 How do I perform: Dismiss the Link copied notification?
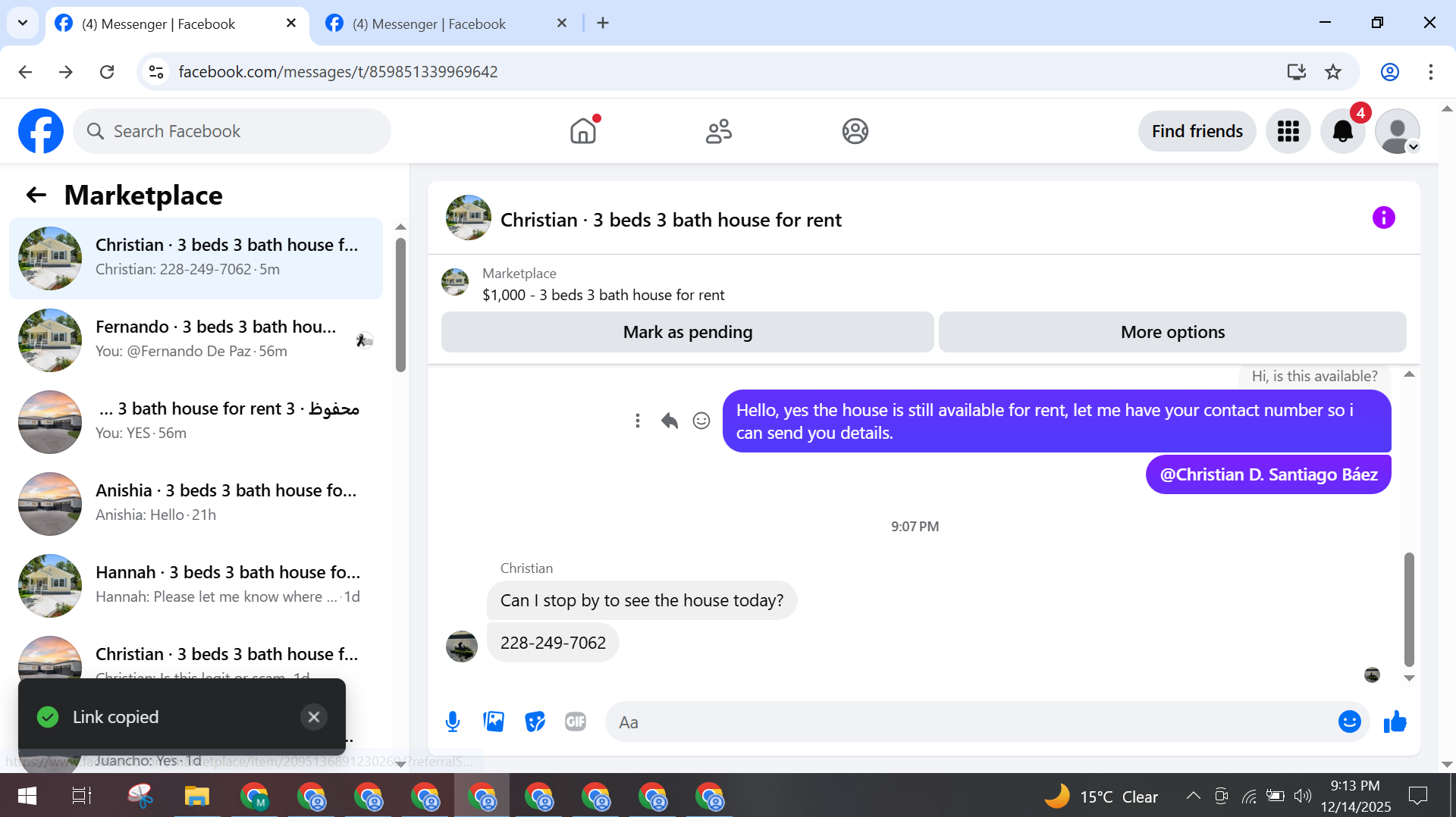(314, 717)
